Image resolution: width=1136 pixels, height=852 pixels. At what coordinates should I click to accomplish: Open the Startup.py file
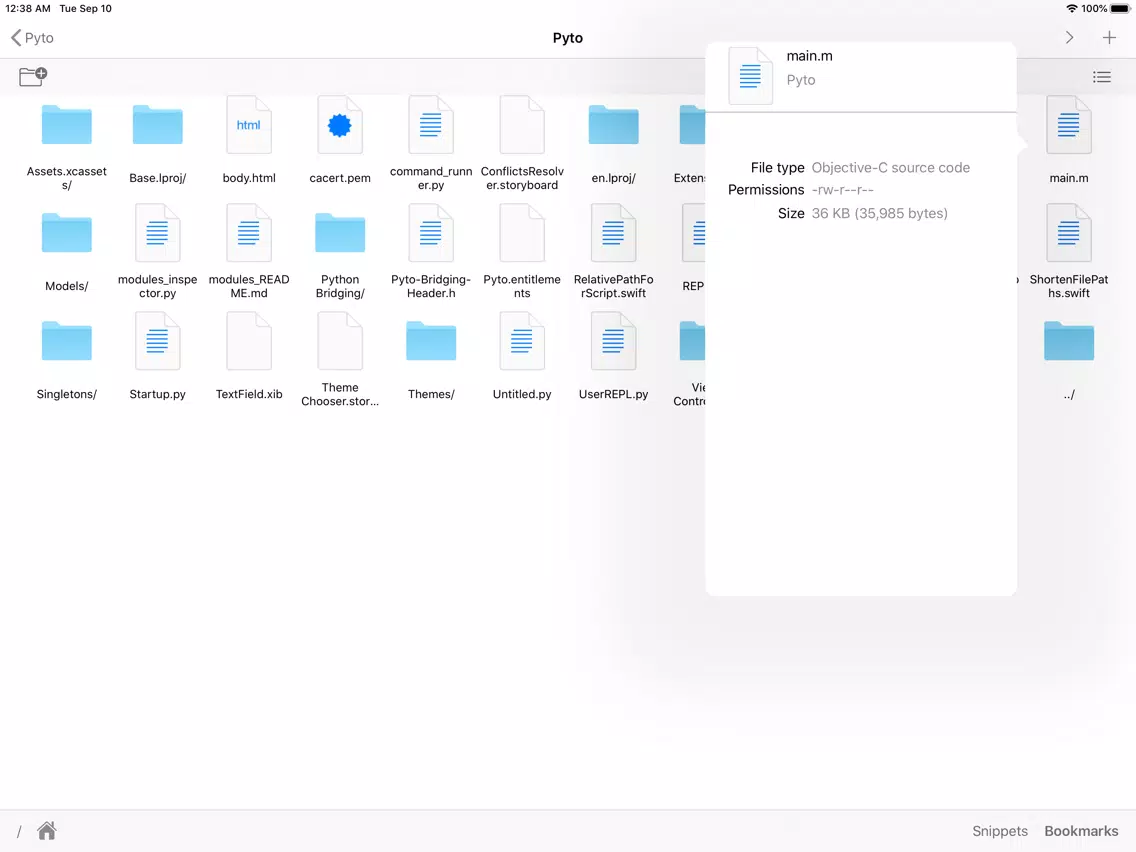click(157, 341)
